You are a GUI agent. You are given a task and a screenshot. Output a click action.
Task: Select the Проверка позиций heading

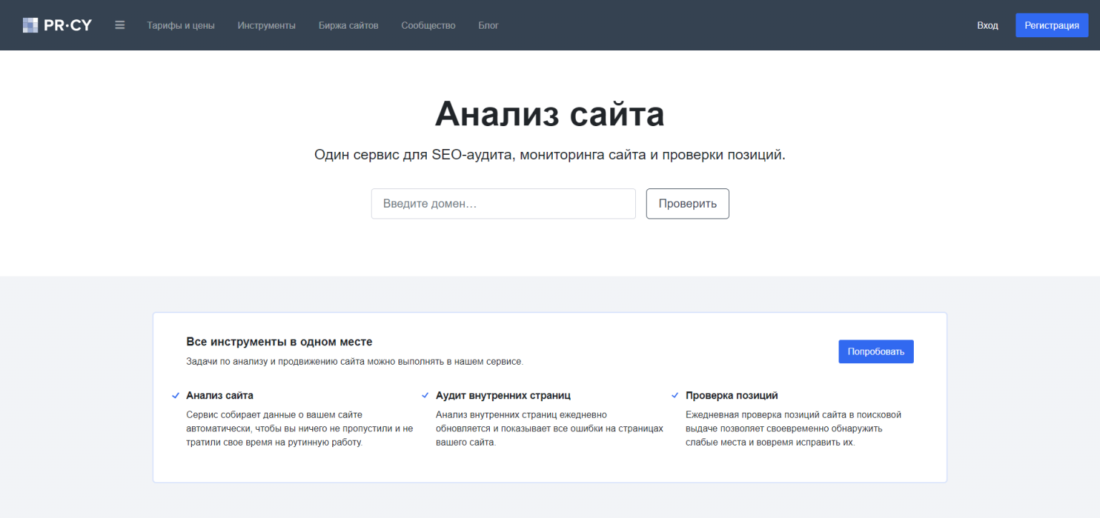click(x=732, y=395)
